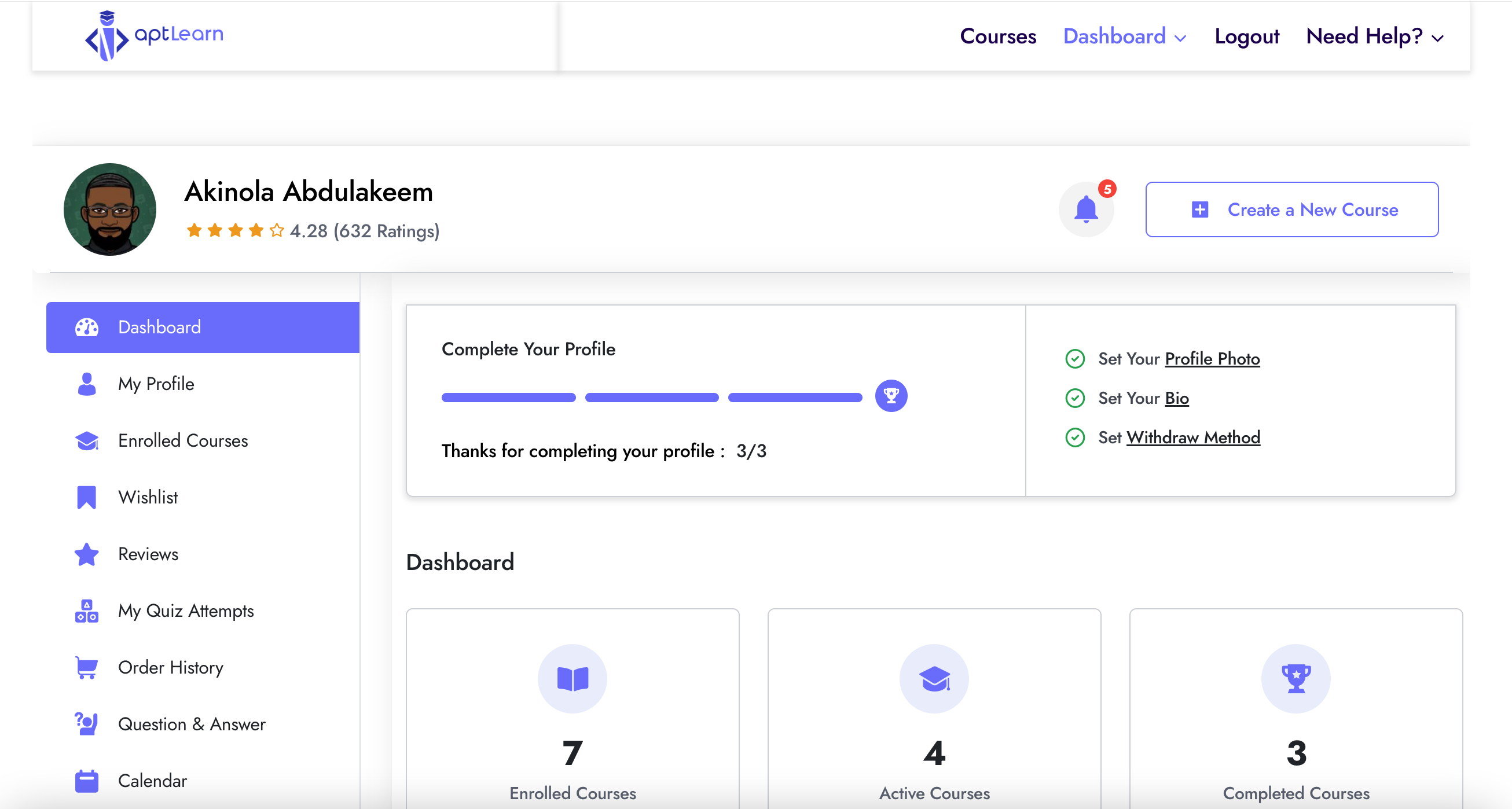Click the second profile progress bar segment
The height and width of the screenshot is (809, 1512).
[652, 397]
